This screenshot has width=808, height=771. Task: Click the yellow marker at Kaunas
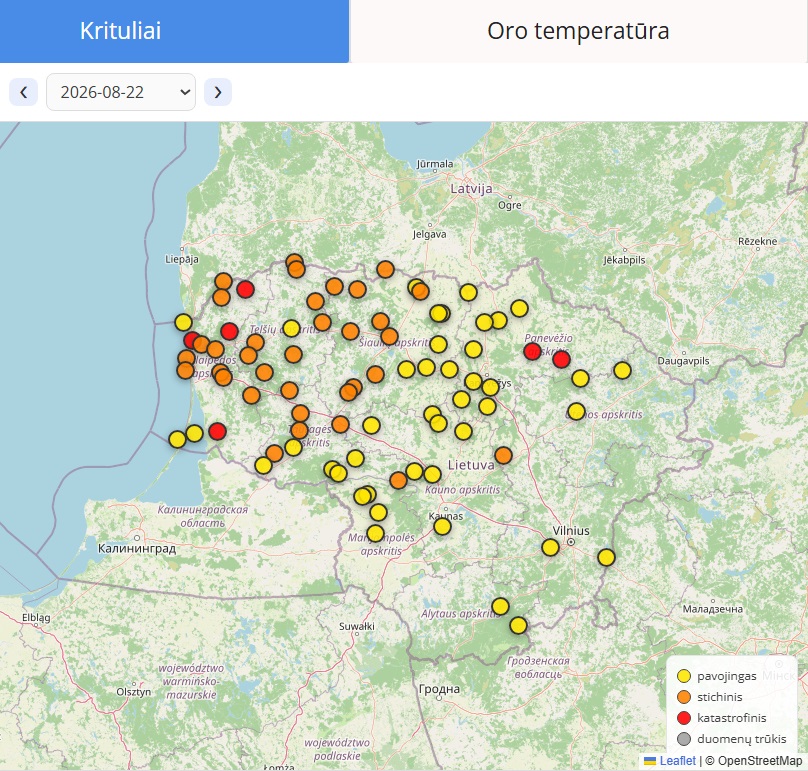pyautogui.click(x=442, y=526)
